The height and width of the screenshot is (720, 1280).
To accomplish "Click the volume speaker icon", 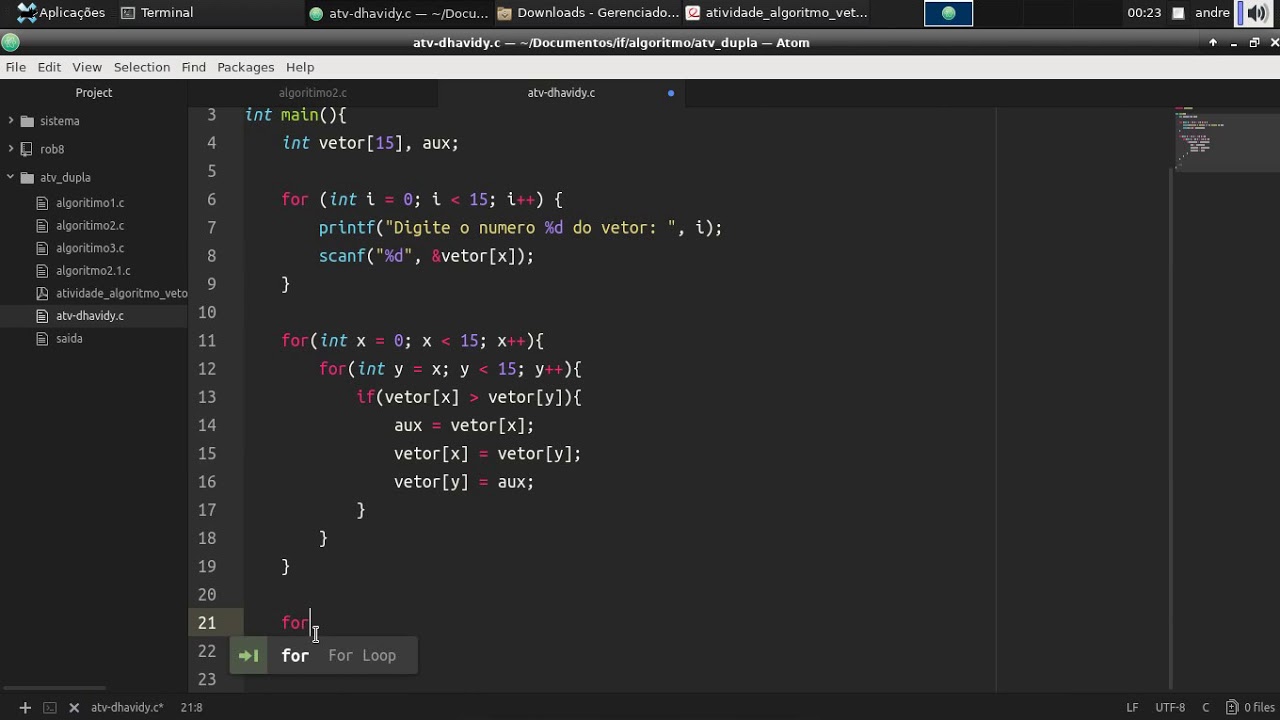I will (x=1257, y=13).
